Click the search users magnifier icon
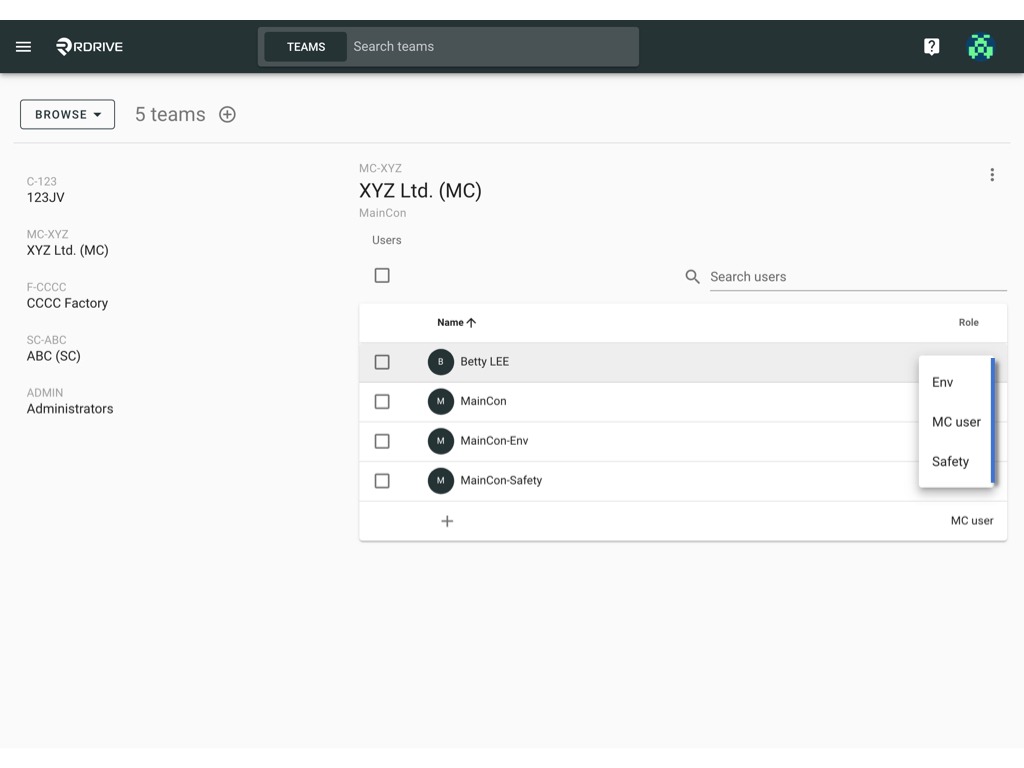Screen dimensions: 1024x768 [x=692, y=277]
